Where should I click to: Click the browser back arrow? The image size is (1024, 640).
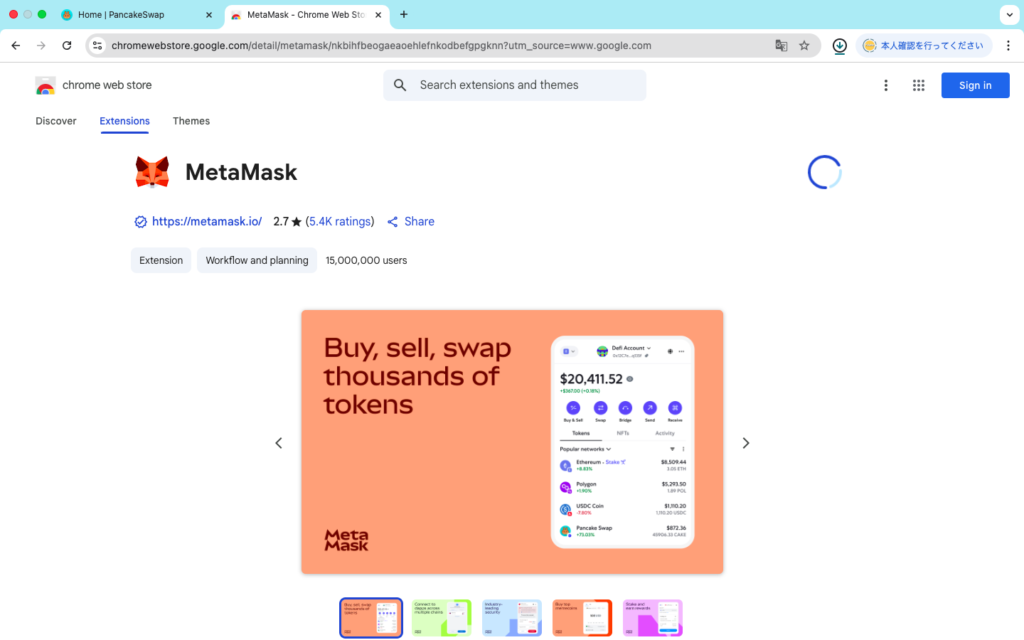[x=16, y=46]
